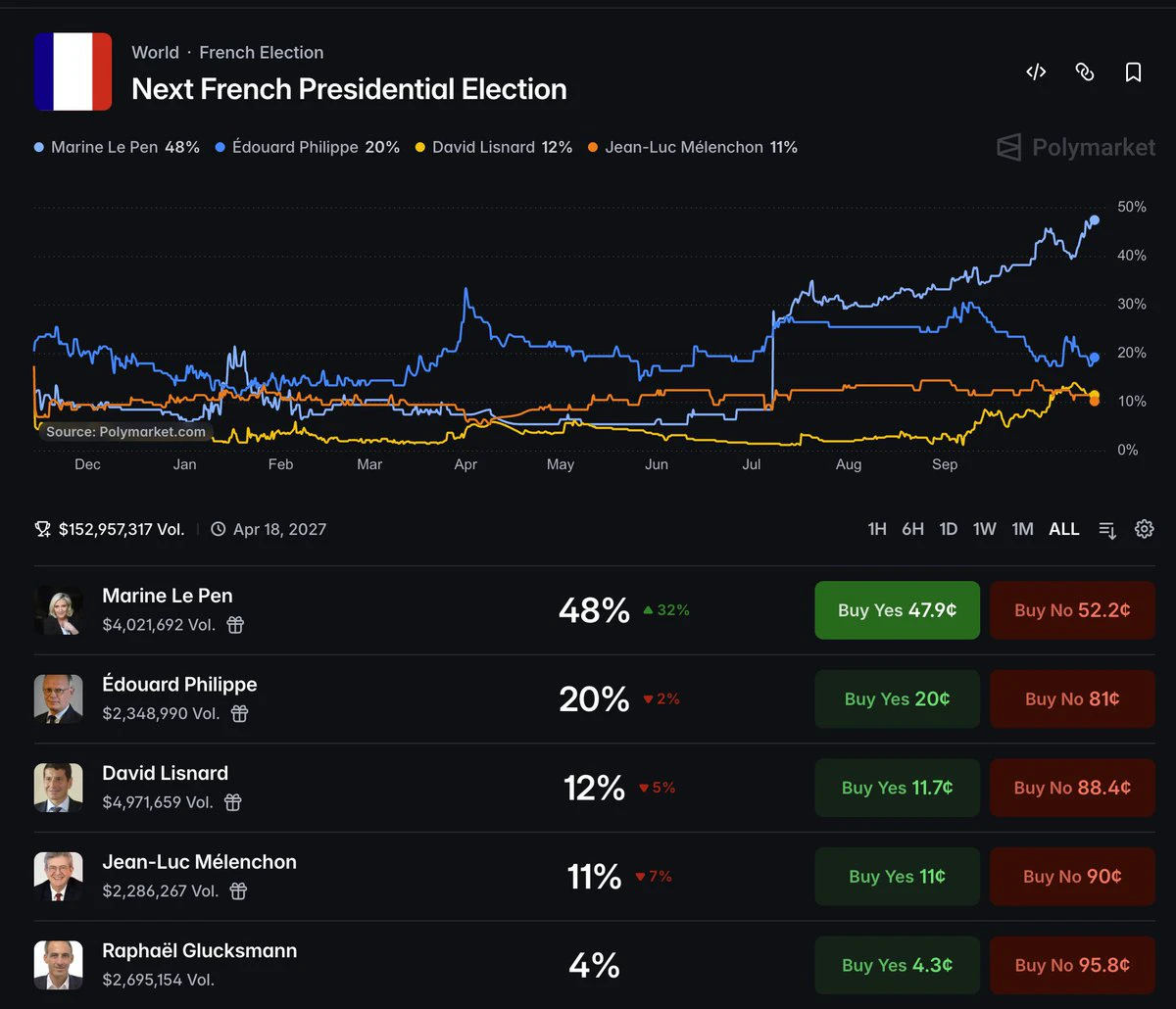Click gift icon next to Marine Le Pen
Viewport: 1176px width, 1009px height.
coord(235,625)
